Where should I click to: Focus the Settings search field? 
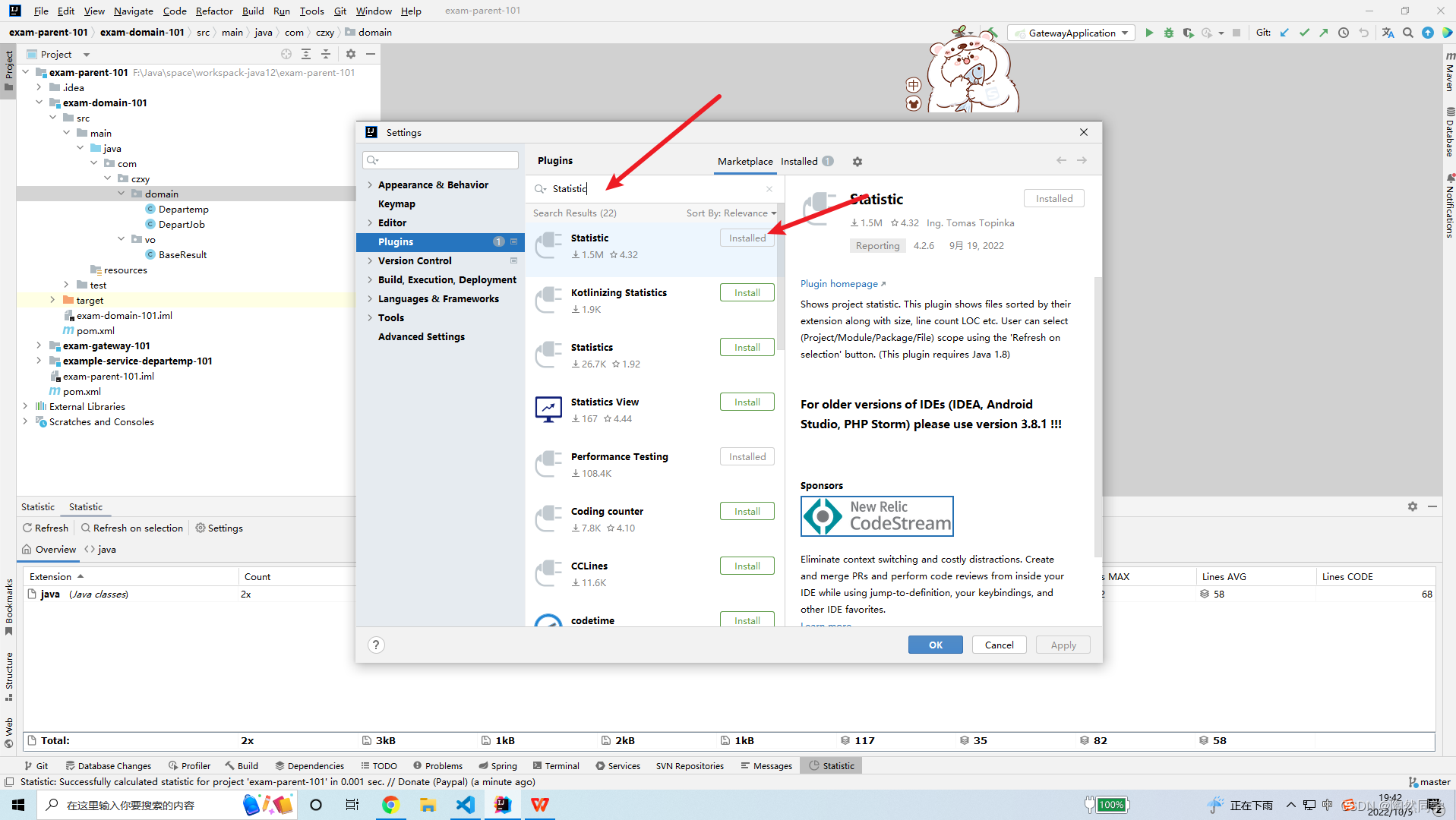coord(441,160)
